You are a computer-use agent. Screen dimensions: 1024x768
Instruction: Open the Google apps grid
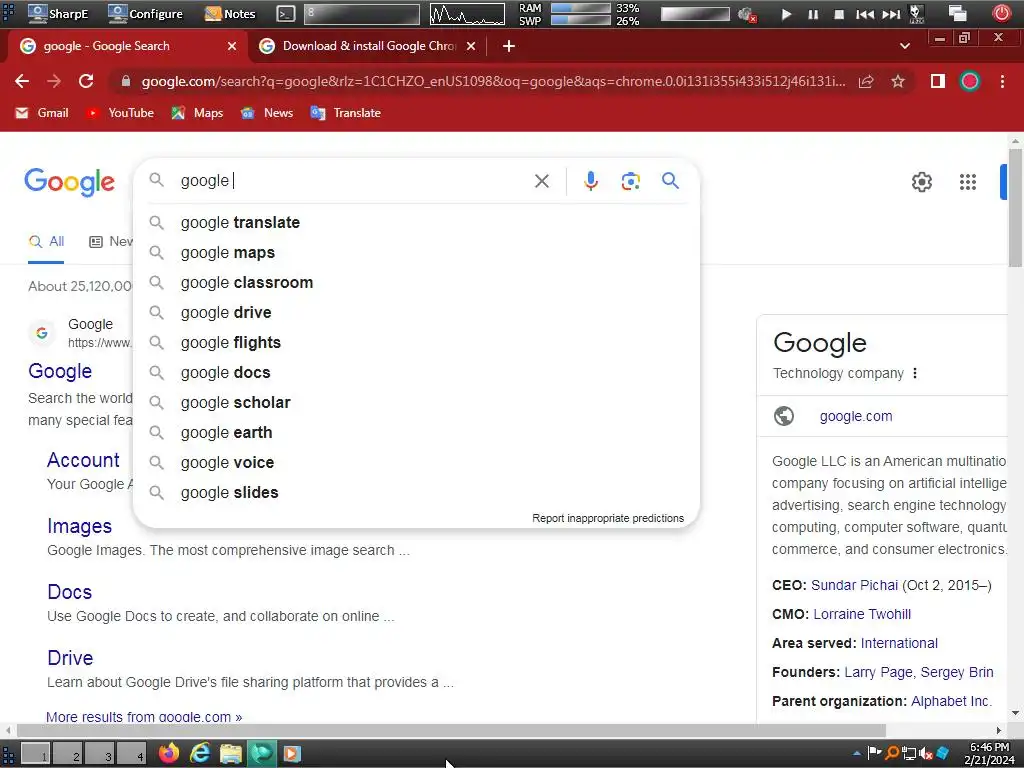(968, 182)
